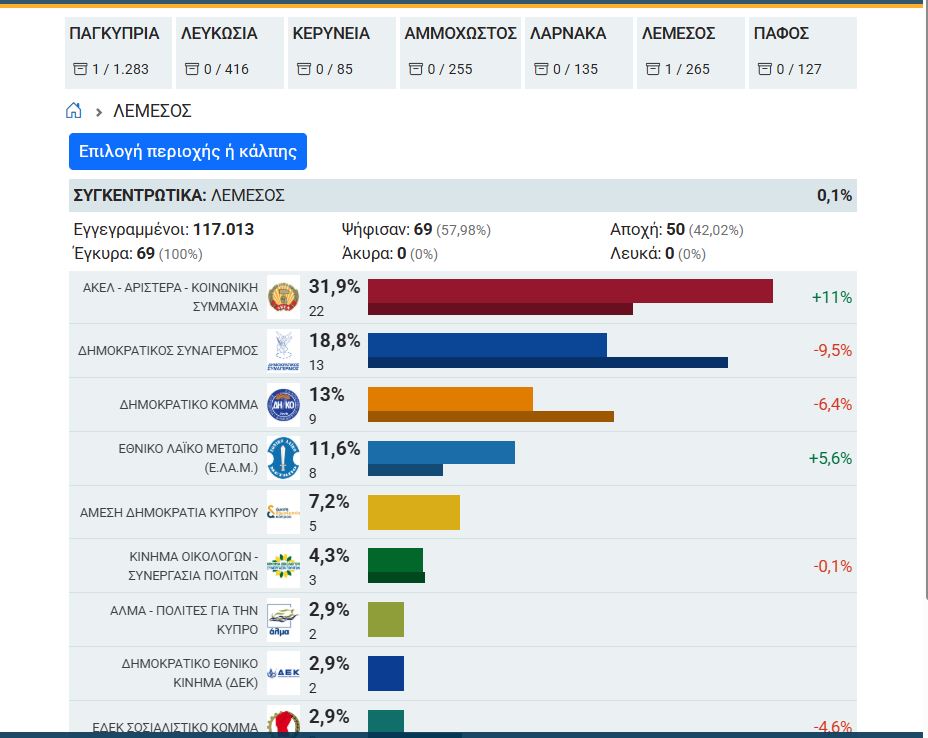The image size is (928, 738).
Task: Click the Κίνημα Οικολόγων sunflower logo
Action: click(x=283, y=566)
